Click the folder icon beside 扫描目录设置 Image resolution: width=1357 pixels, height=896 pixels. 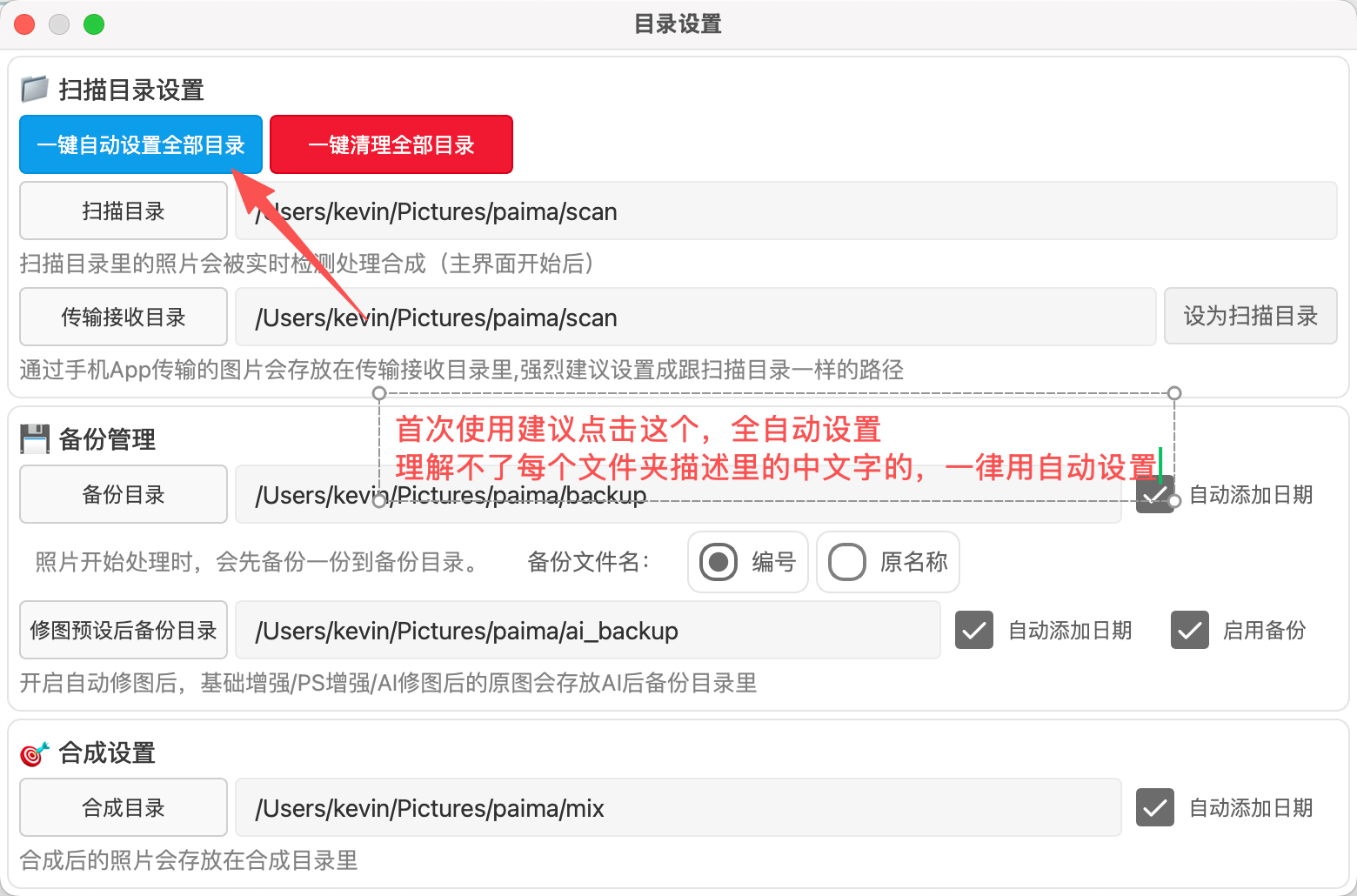click(x=34, y=89)
